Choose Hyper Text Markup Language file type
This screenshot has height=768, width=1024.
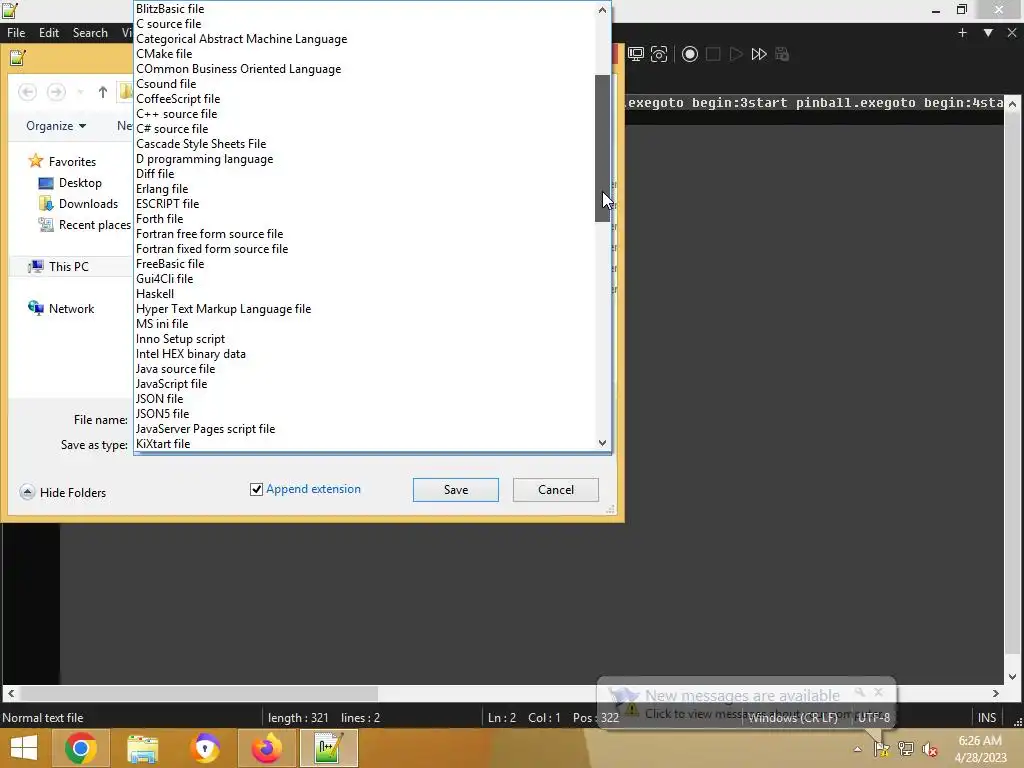(x=364, y=309)
